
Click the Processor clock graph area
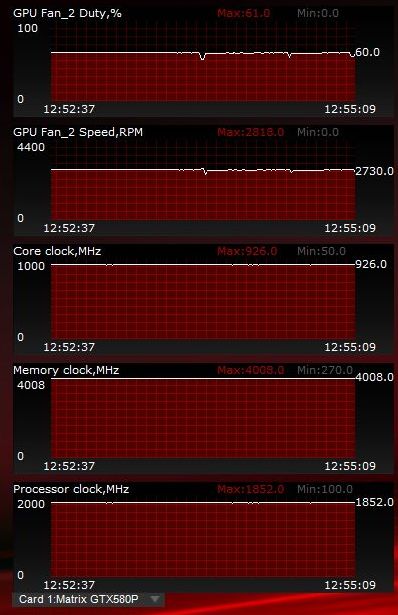click(x=203, y=537)
